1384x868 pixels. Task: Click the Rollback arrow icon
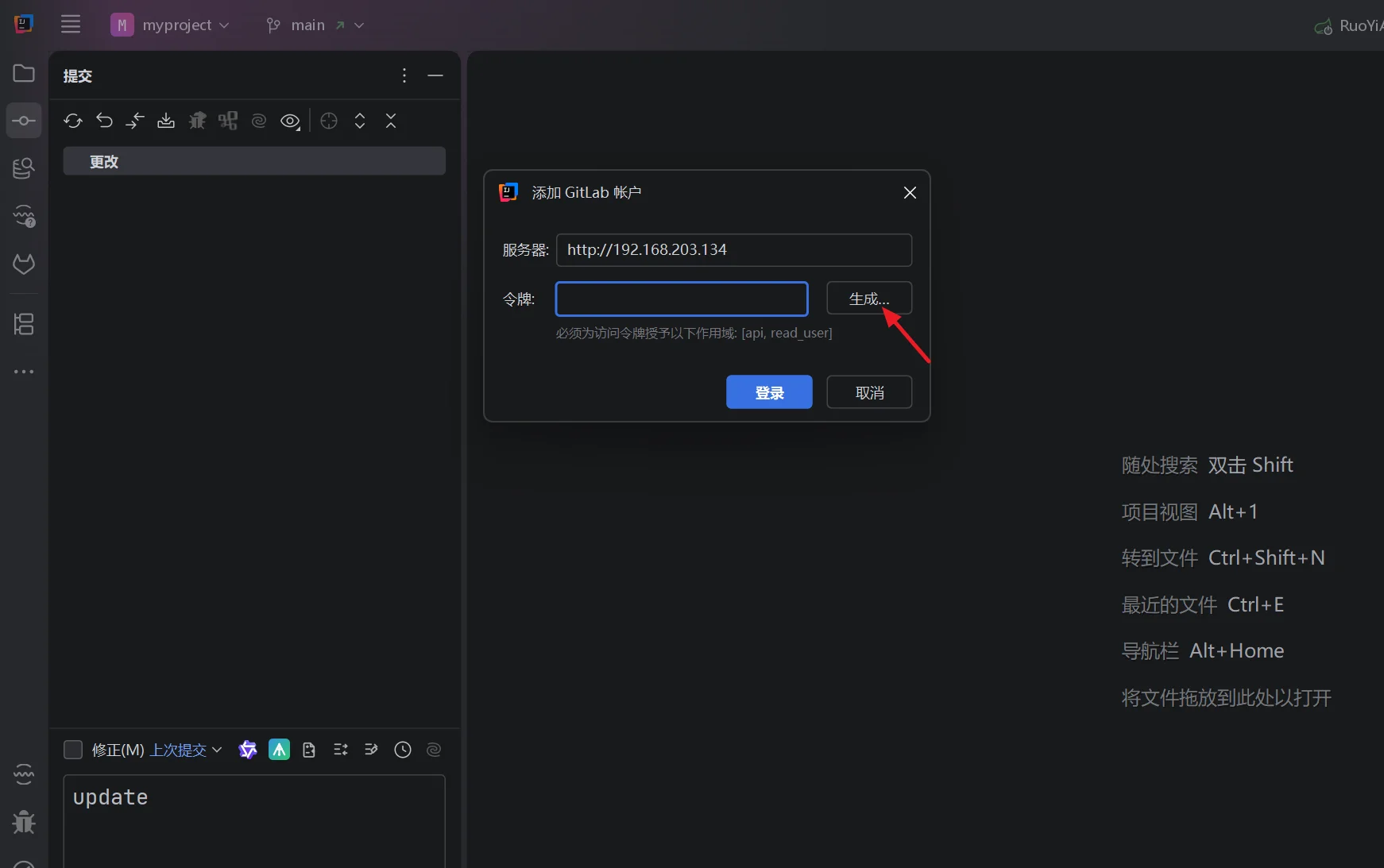point(104,121)
